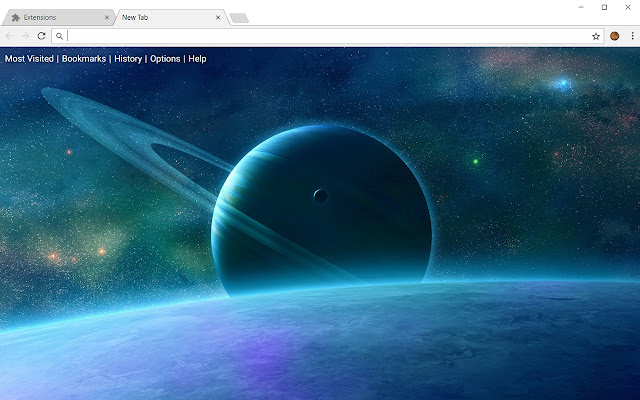640x400 pixels.
Task: Open a new tab with the tab-strip button
Action: click(x=239, y=18)
